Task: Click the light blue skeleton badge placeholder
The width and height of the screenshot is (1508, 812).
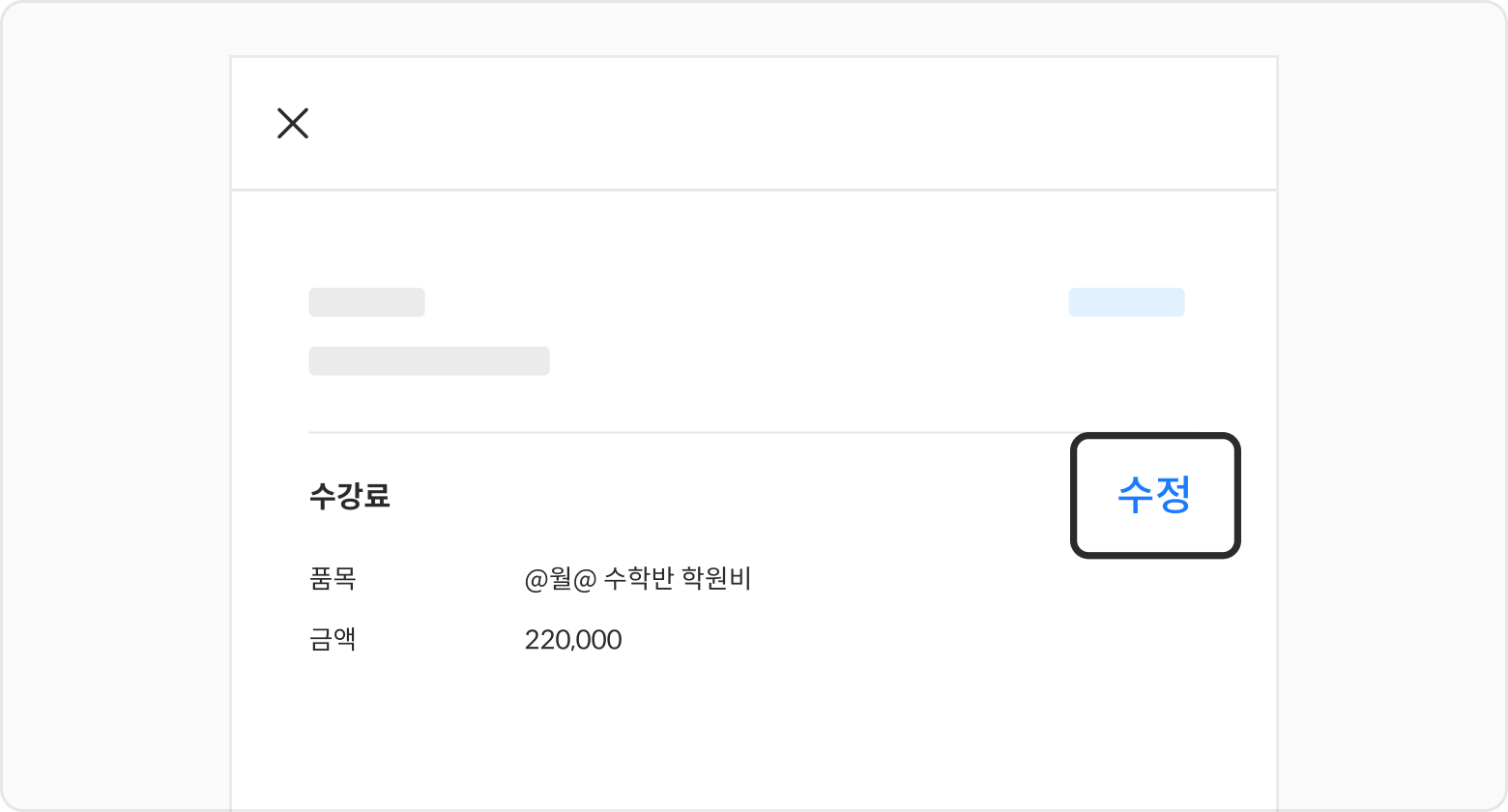Action: point(1126,303)
